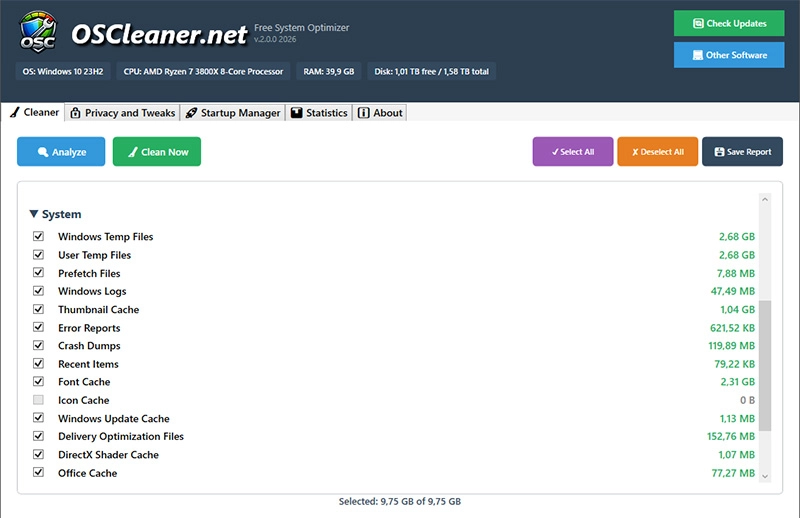Image resolution: width=800 pixels, height=518 pixels.
Task: Click the purple Select All button
Action: click(x=572, y=152)
